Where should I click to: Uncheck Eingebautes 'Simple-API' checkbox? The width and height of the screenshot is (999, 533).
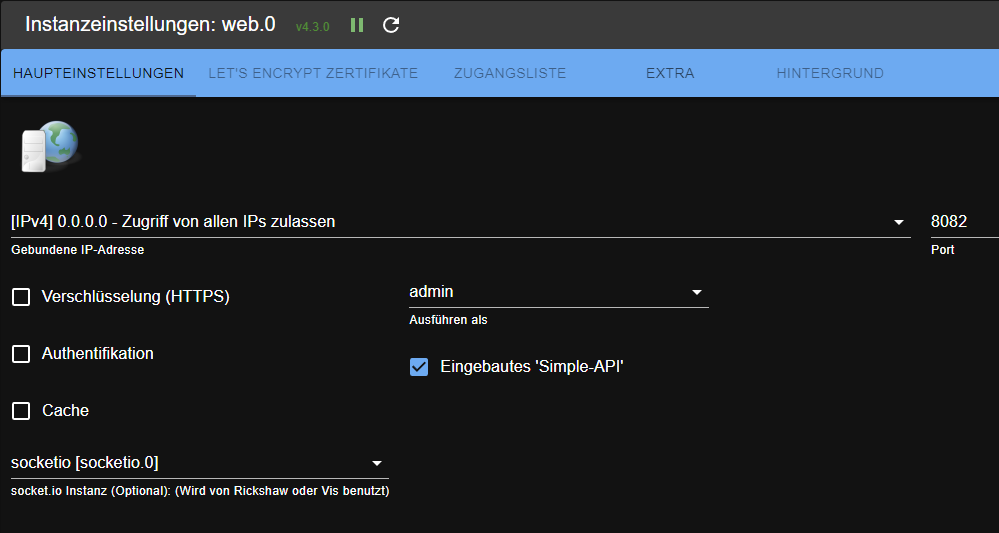coord(419,367)
